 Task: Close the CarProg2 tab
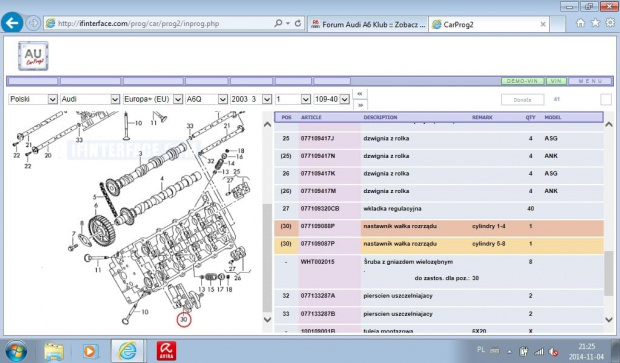click(543, 25)
